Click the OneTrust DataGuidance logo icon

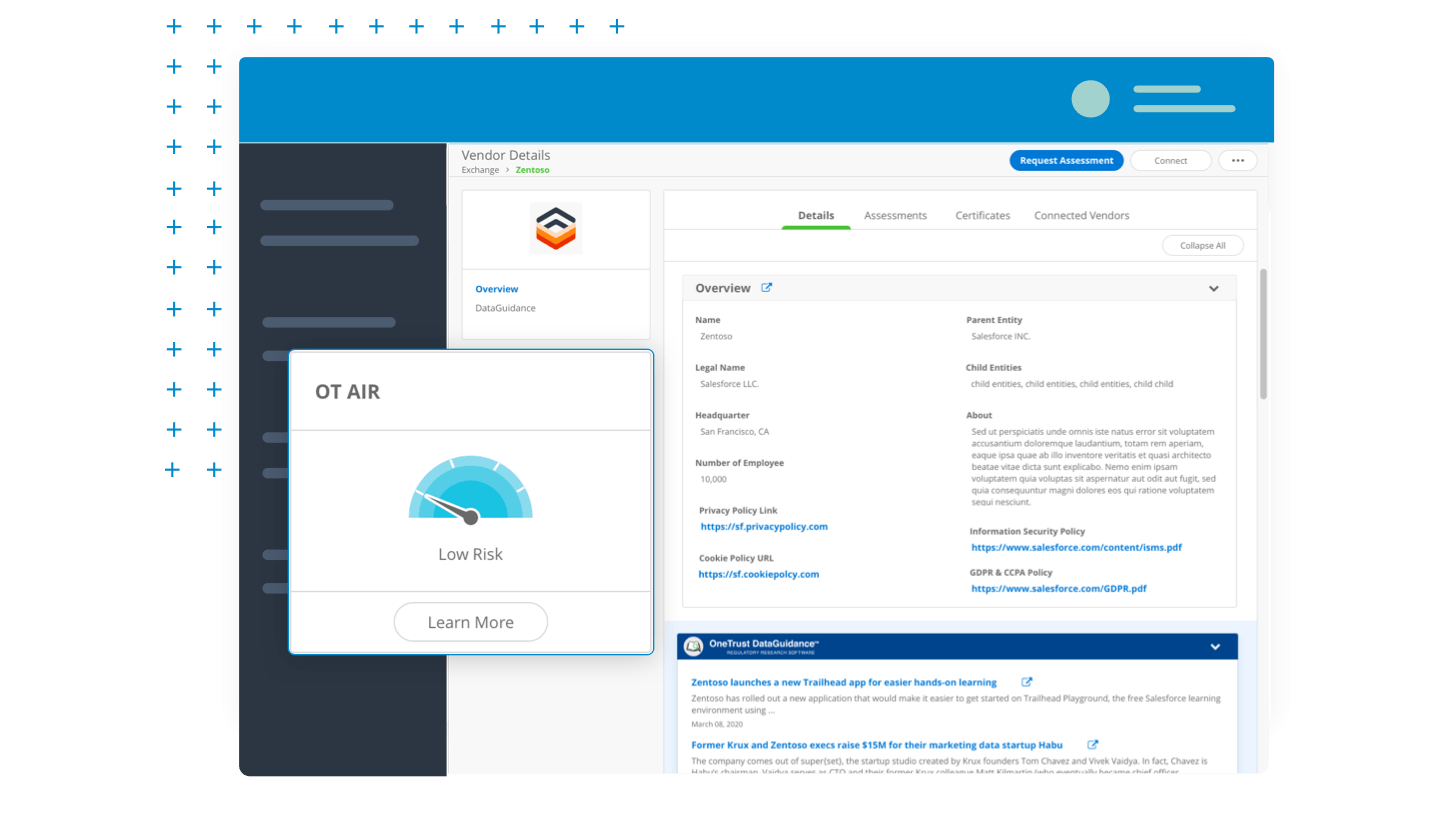(693, 647)
